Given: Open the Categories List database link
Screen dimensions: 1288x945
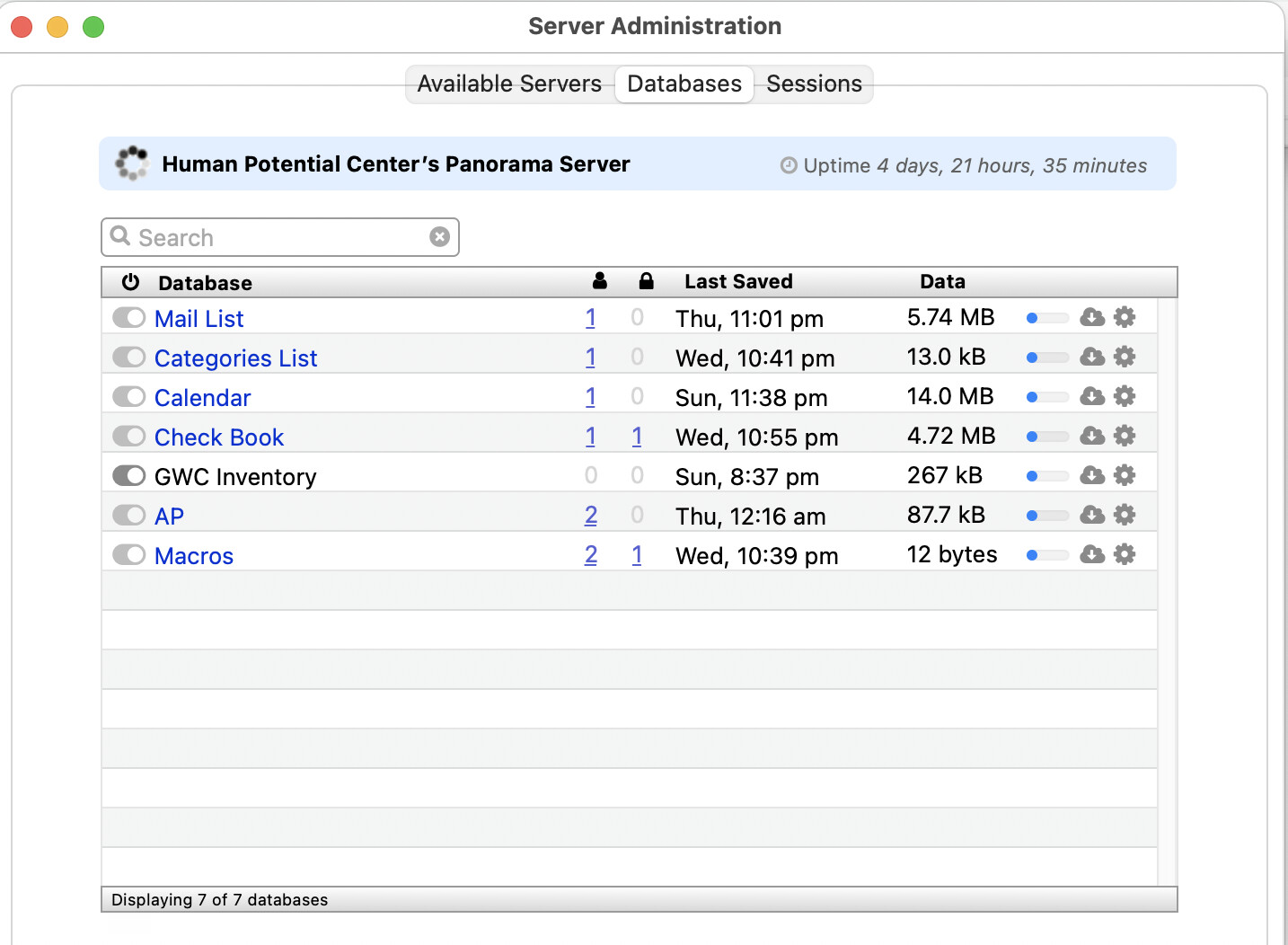Looking at the screenshot, I should coord(235,358).
